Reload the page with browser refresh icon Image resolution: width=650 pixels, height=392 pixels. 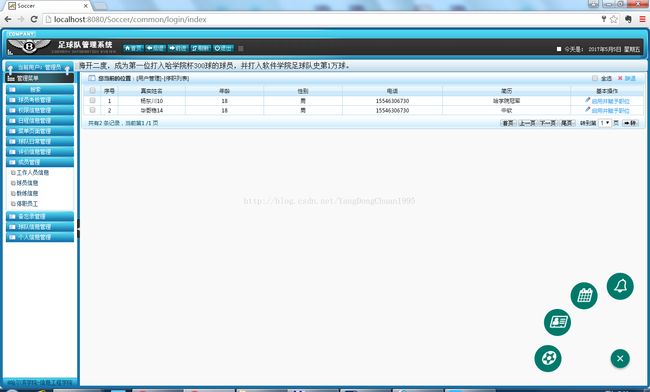coord(34,19)
